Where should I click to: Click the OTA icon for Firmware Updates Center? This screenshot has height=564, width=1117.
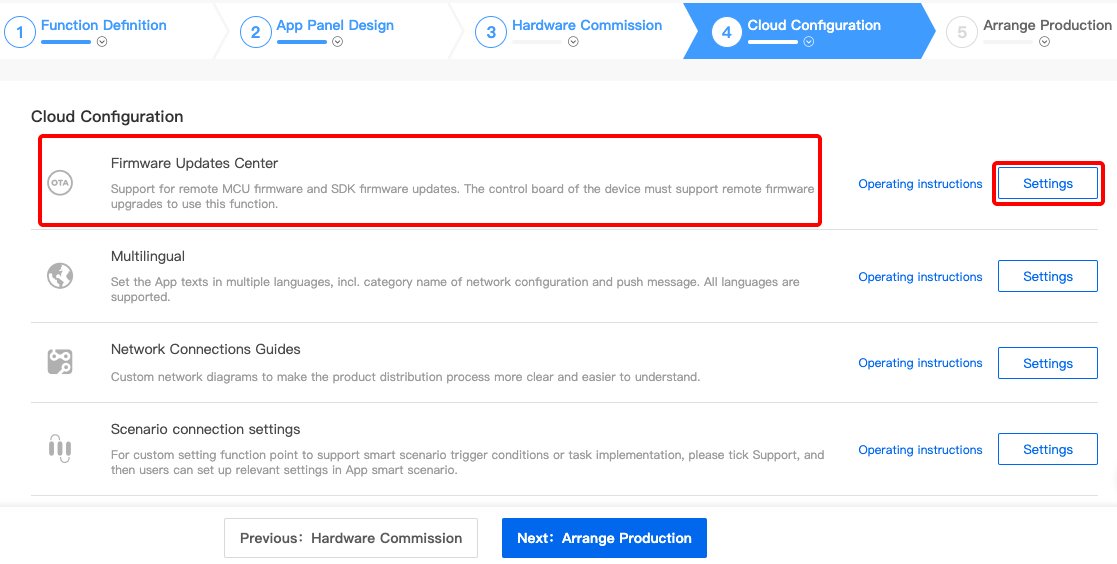[x=60, y=184]
